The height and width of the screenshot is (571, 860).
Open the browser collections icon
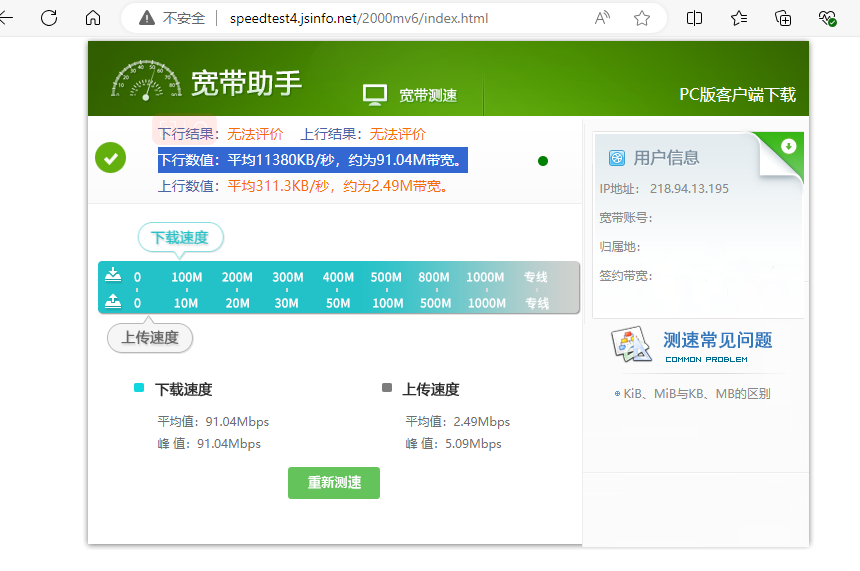pyautogui.click(x=784, y=18)
